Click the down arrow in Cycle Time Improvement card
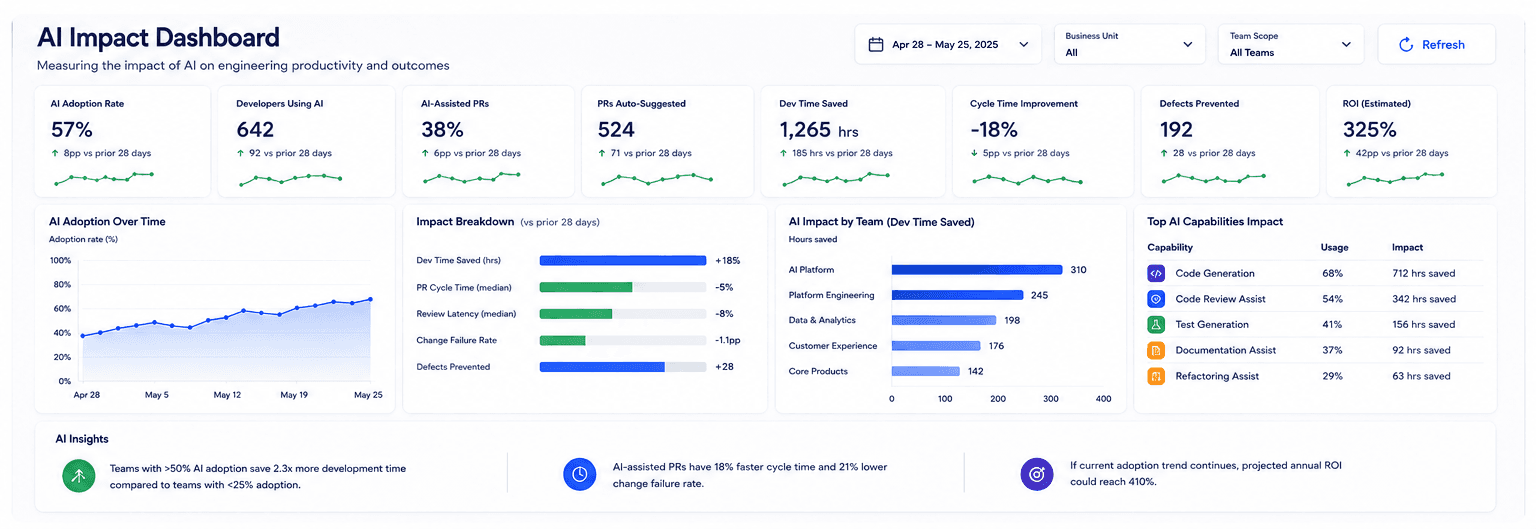The image size is (1536, 529). (x=974, y=153)
